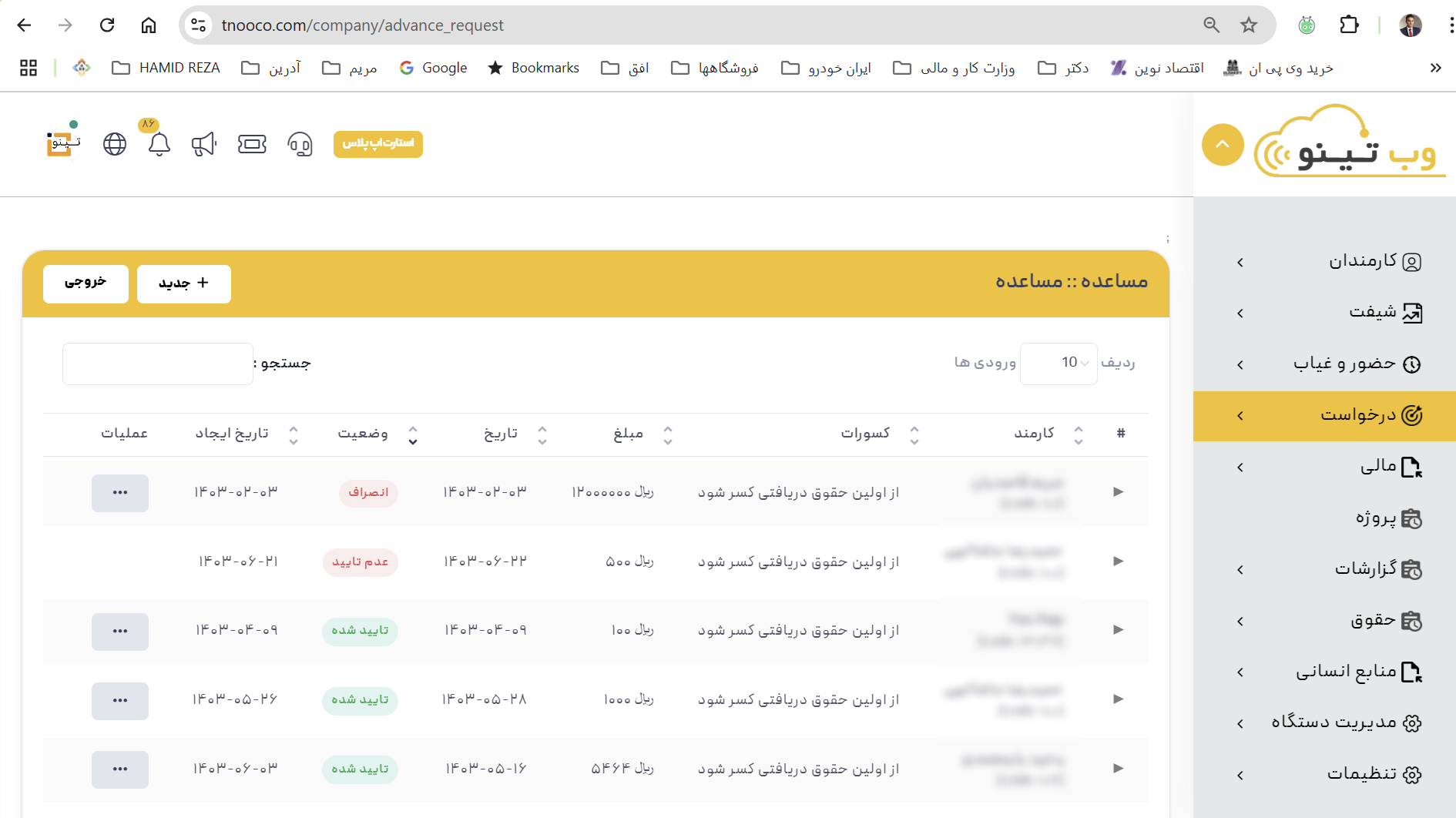Open the rows per page dropdown
Viewport: 1456px width, 818px height.
1058,363
